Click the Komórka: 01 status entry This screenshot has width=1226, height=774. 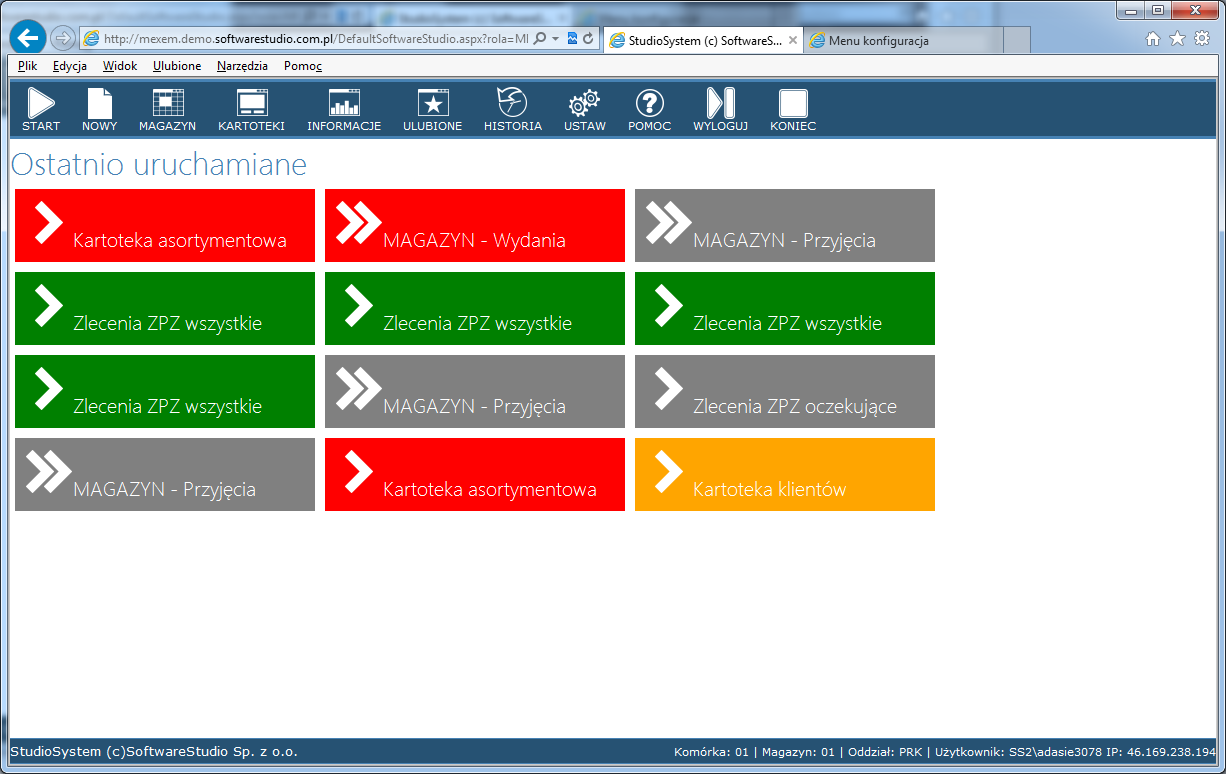click(711, 751)
